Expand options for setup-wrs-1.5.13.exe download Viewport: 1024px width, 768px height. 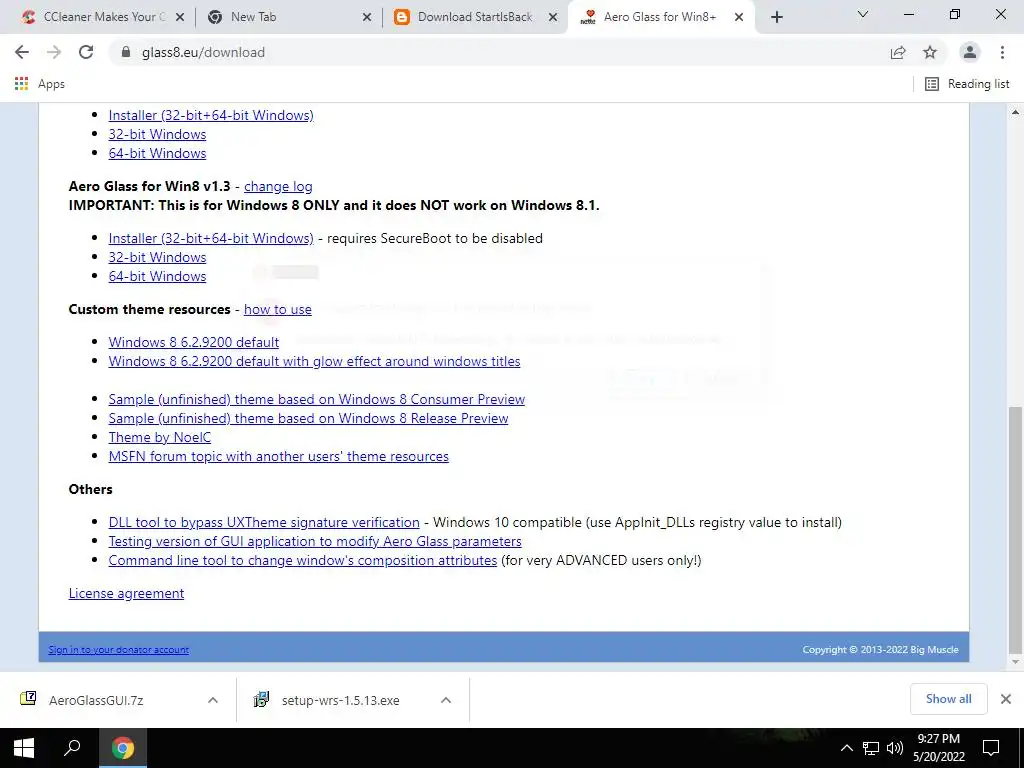click(x=445, y=700)
